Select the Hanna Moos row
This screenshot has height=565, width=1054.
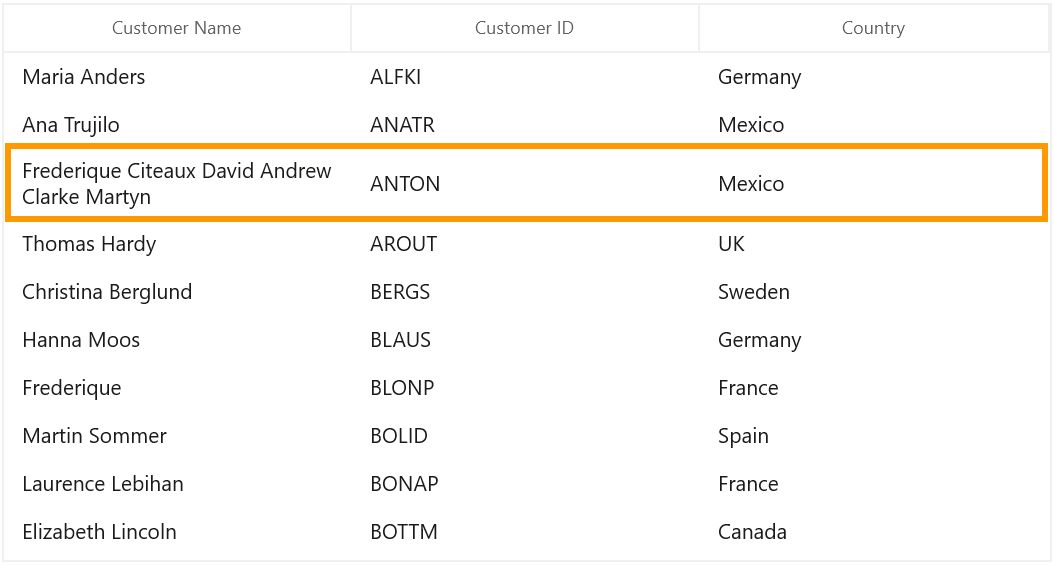click(526, 340)
